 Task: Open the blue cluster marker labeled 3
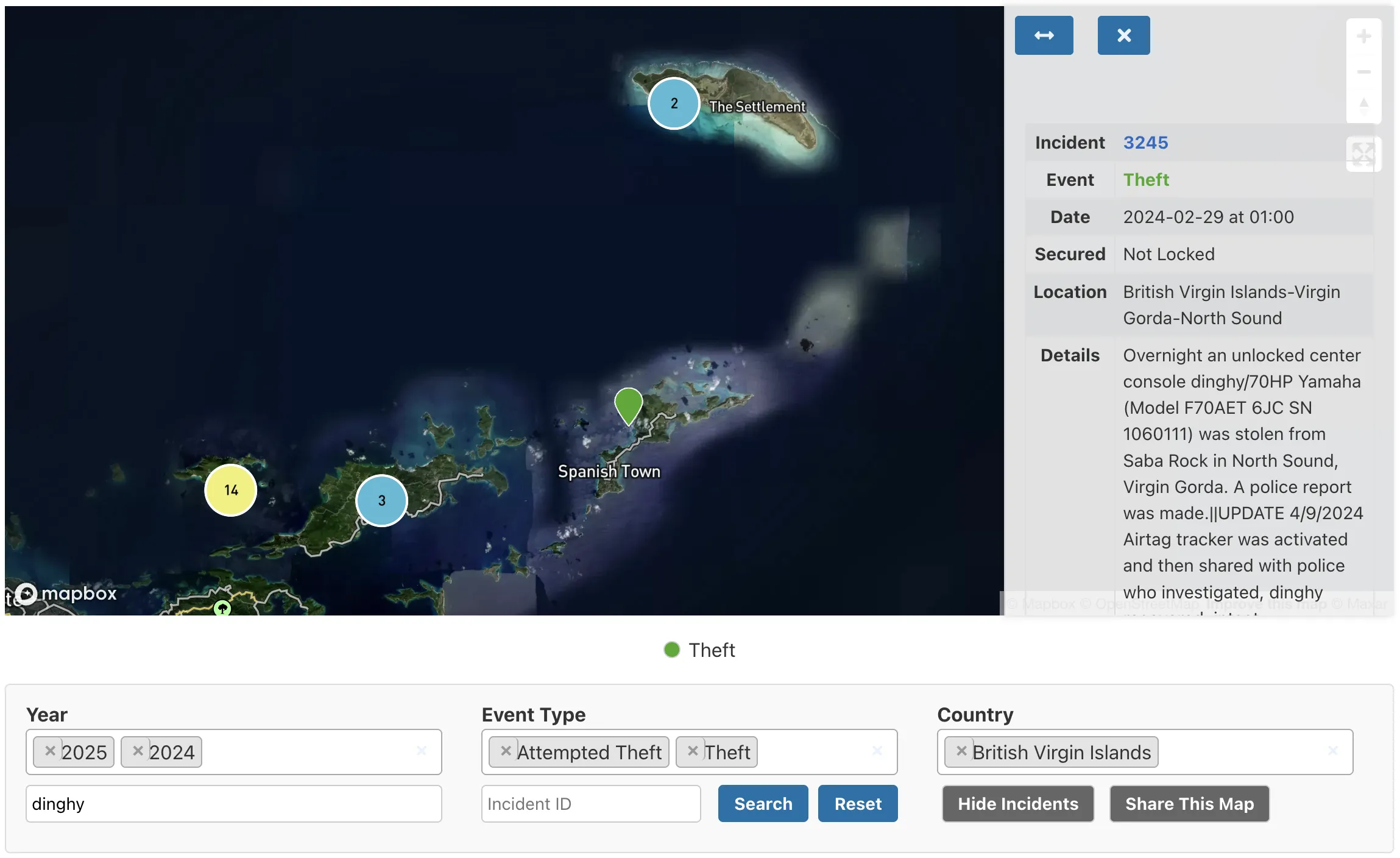381,500
